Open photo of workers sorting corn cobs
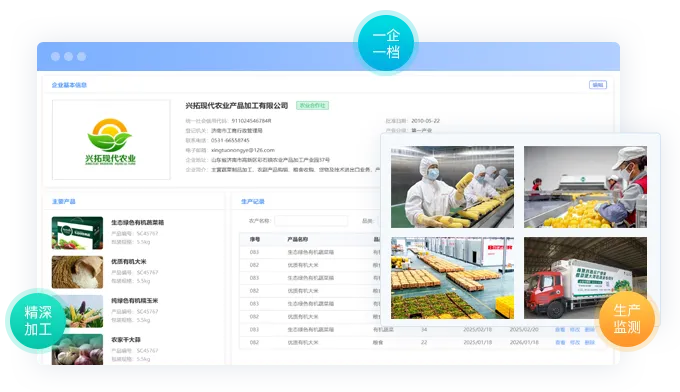Viewport: 680px width, 392px height. (452, 187)
